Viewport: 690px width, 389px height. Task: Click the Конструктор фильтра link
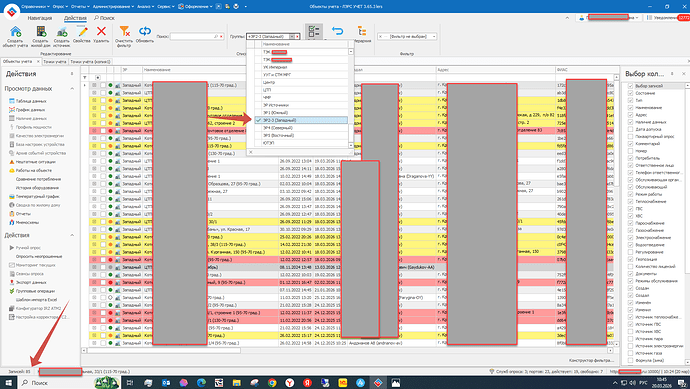point(591,360)
